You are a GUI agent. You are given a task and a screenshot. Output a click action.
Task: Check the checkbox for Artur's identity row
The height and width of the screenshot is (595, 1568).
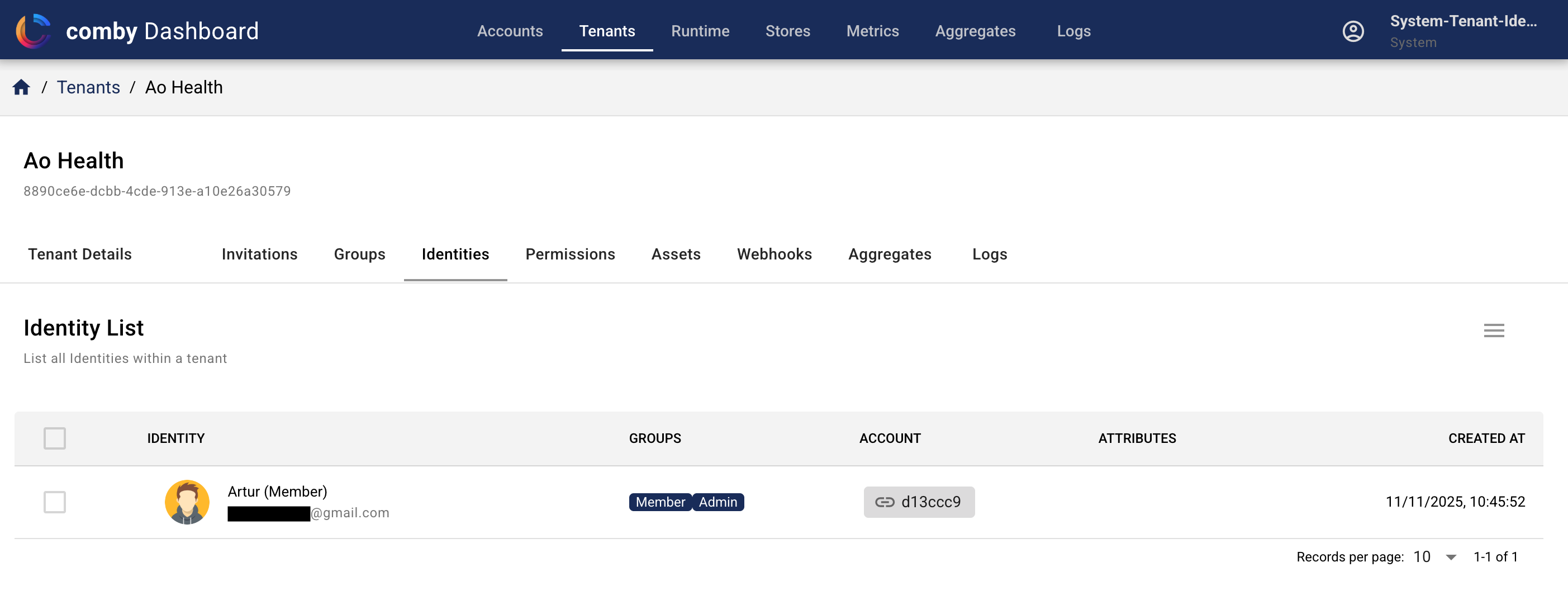[x=54, y=502]
